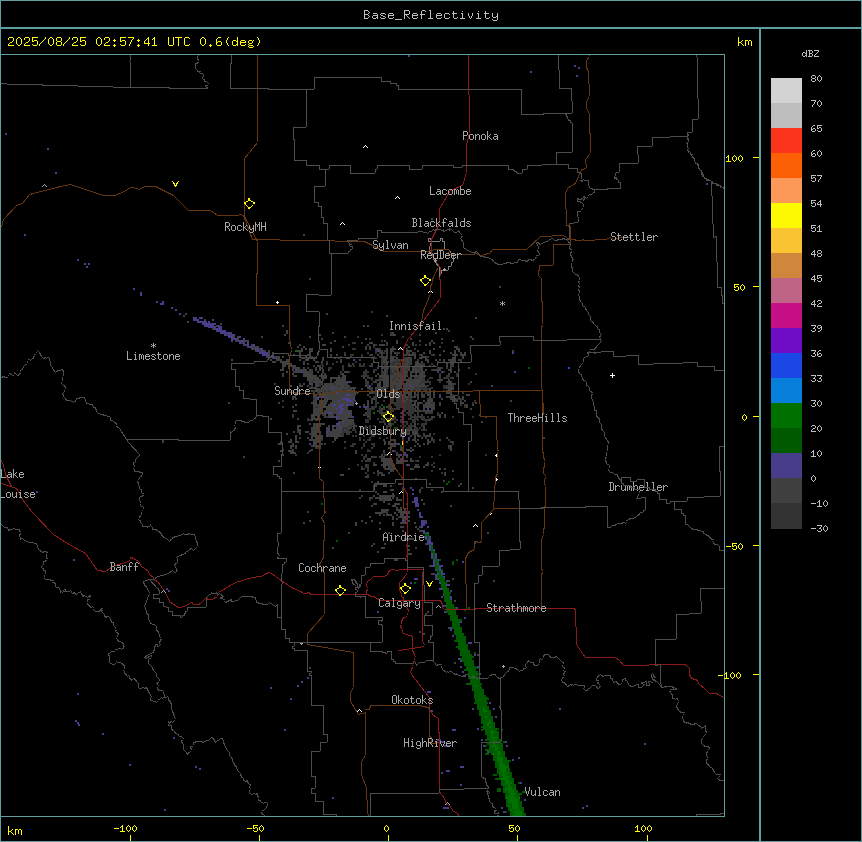
Task: Click the Blackfalds town label
Action: pos(441,223)
